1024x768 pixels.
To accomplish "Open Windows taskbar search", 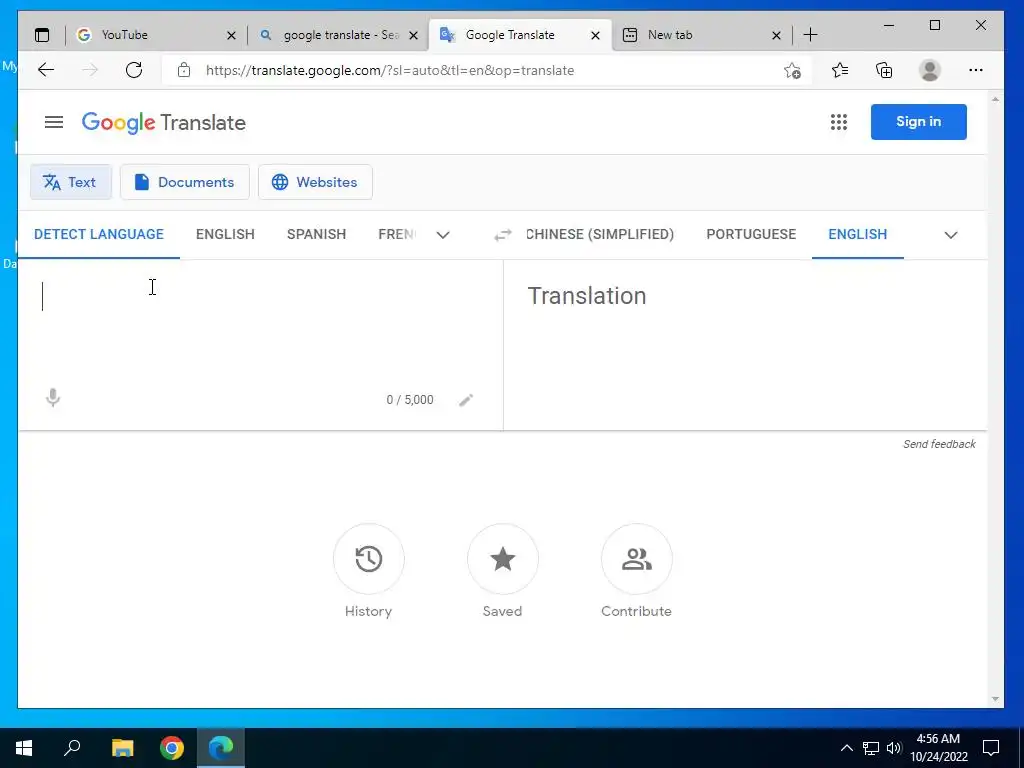I will (72, 748).
